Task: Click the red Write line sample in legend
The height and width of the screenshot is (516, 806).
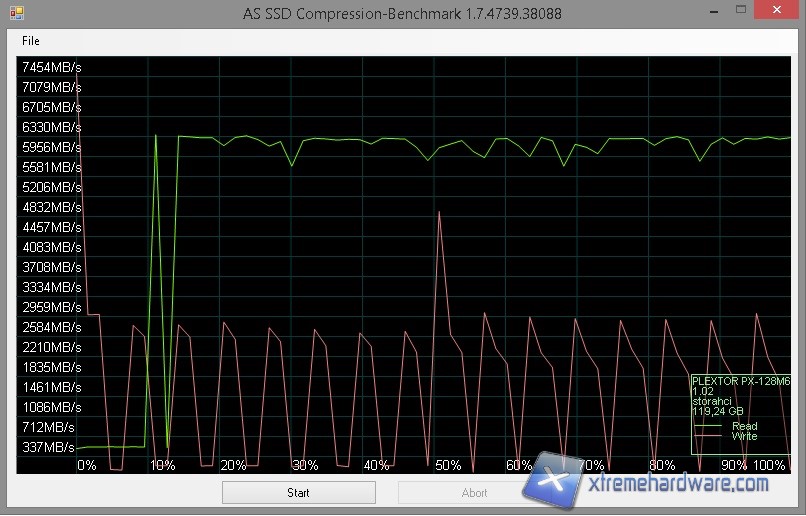Action: pos(708,437)
